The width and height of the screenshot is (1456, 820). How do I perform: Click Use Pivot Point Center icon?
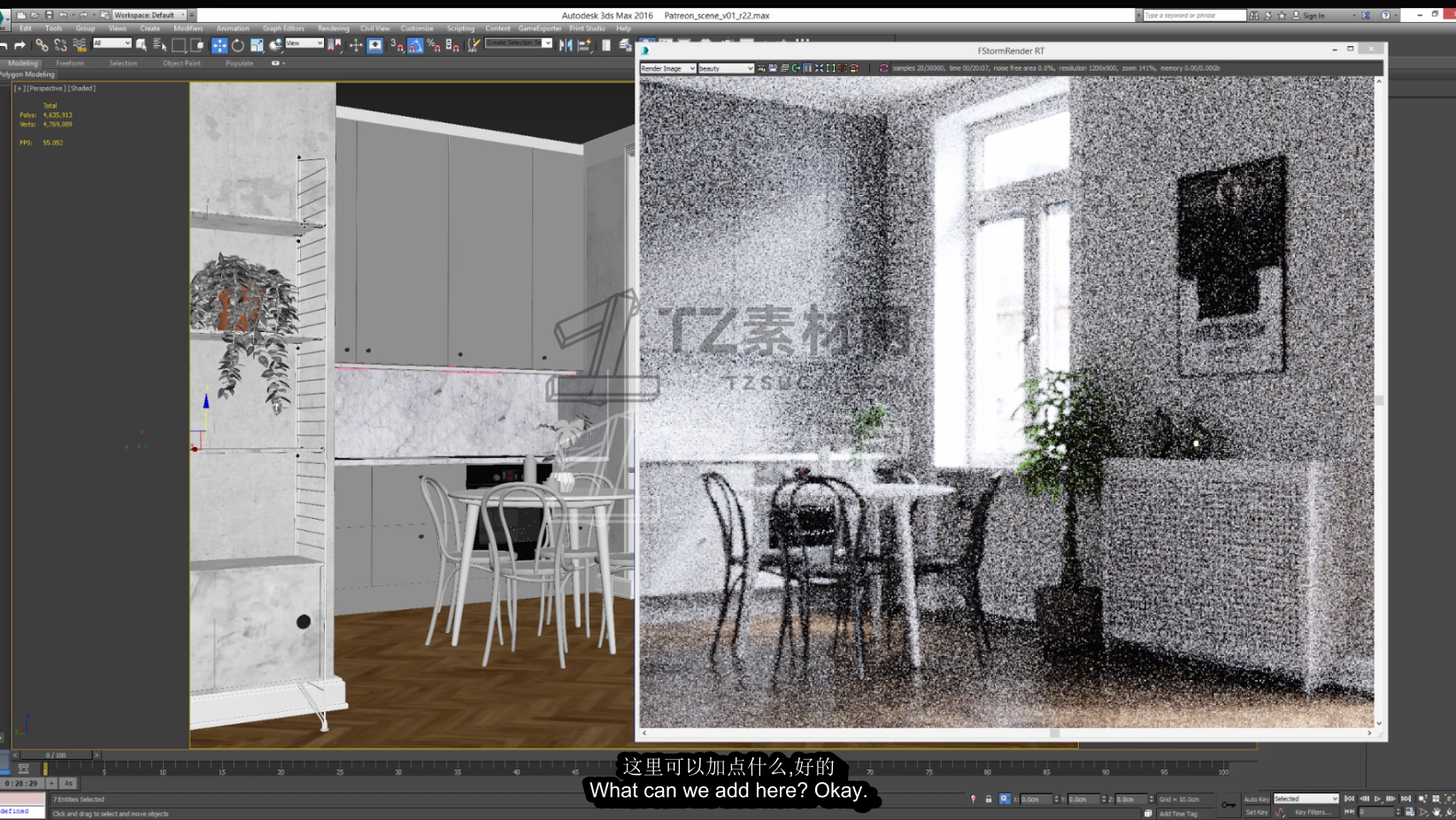tap(335, 45)
